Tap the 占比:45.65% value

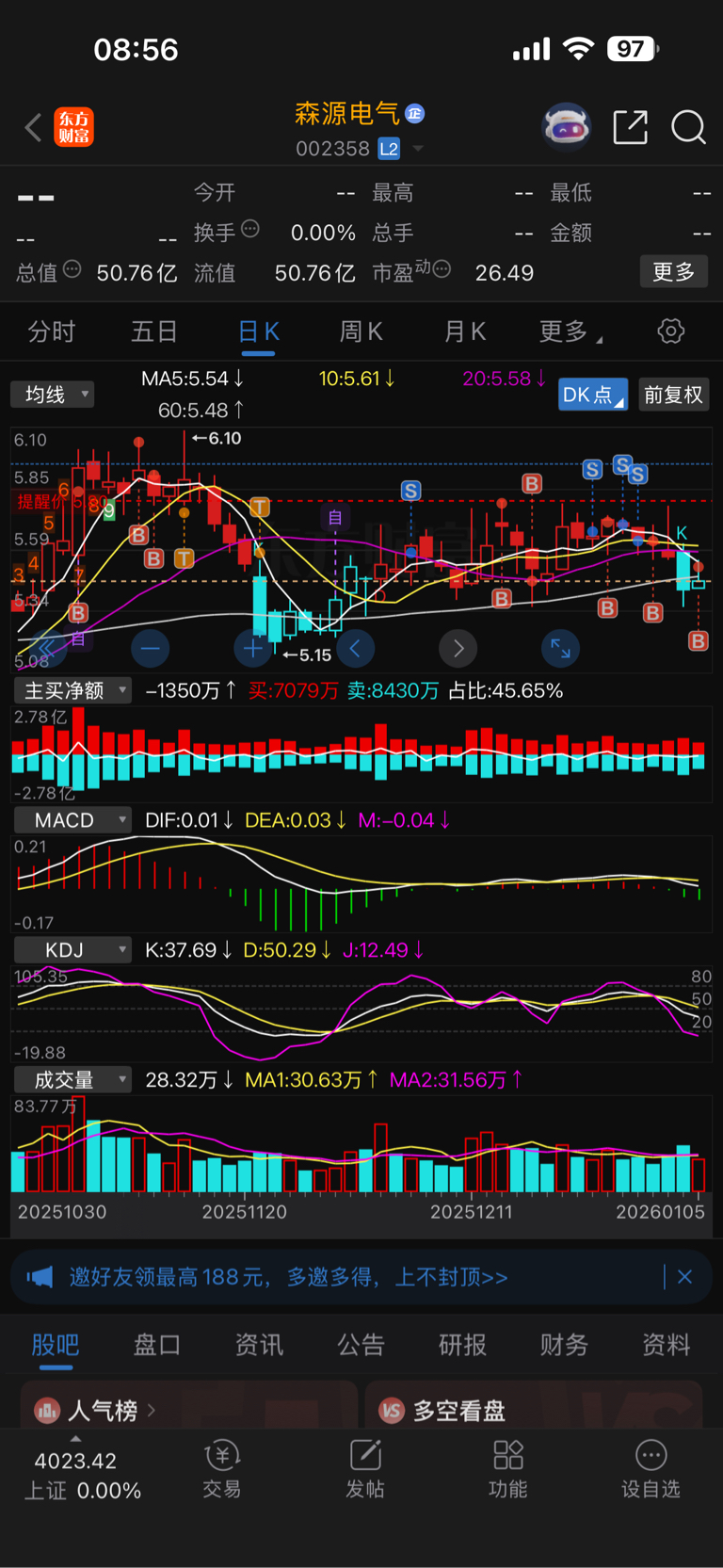(506, 690)
